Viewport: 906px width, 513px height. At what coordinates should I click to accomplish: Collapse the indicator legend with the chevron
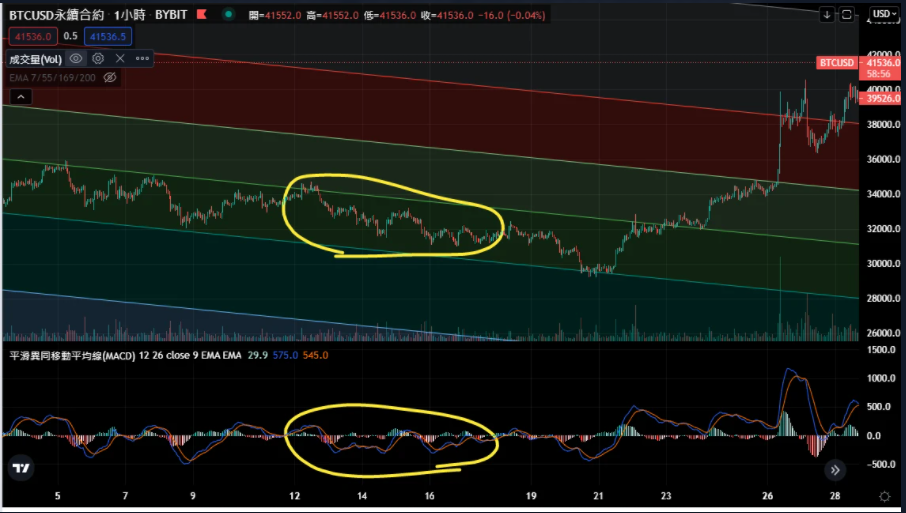(x=21, y=96)
